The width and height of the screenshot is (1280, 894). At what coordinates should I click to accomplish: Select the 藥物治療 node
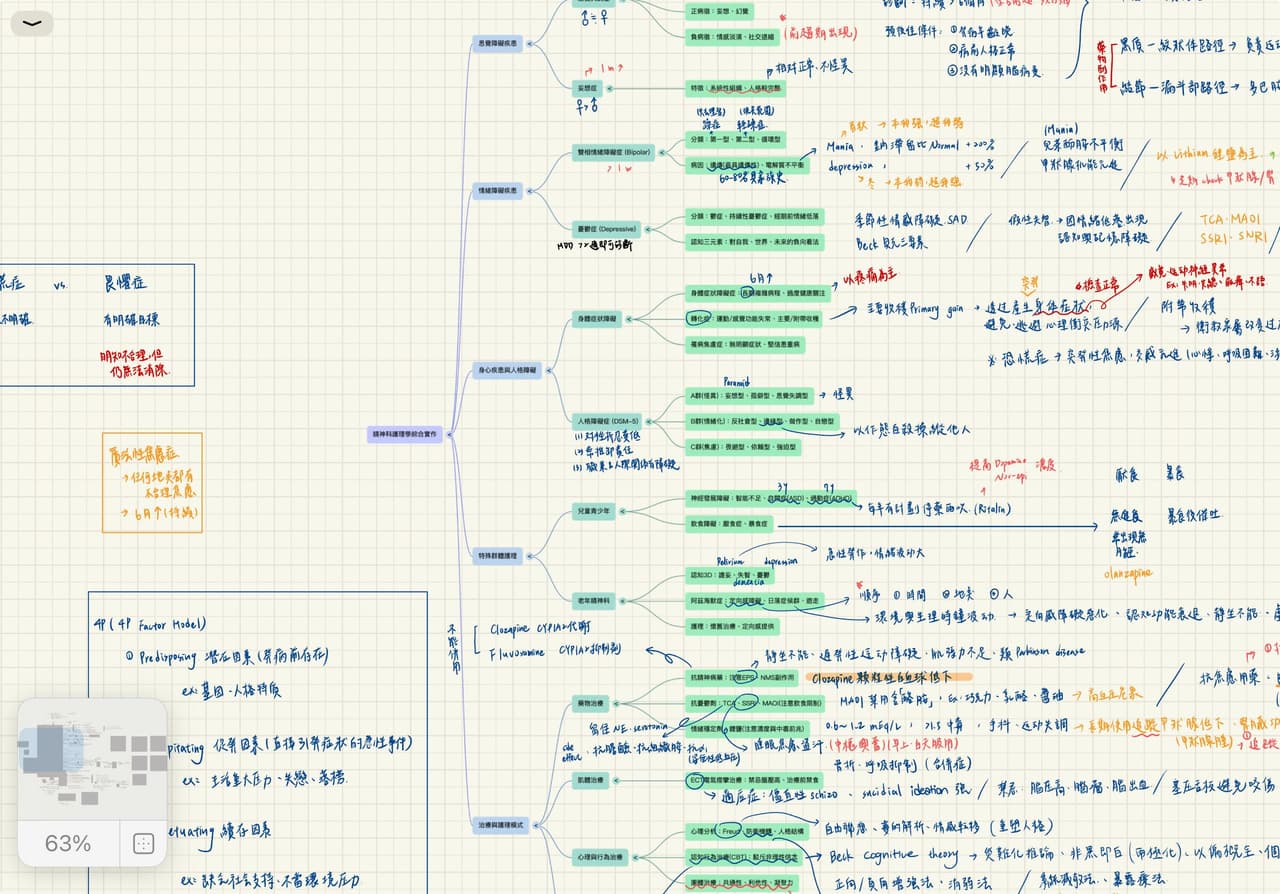click(x=589, y=703)
